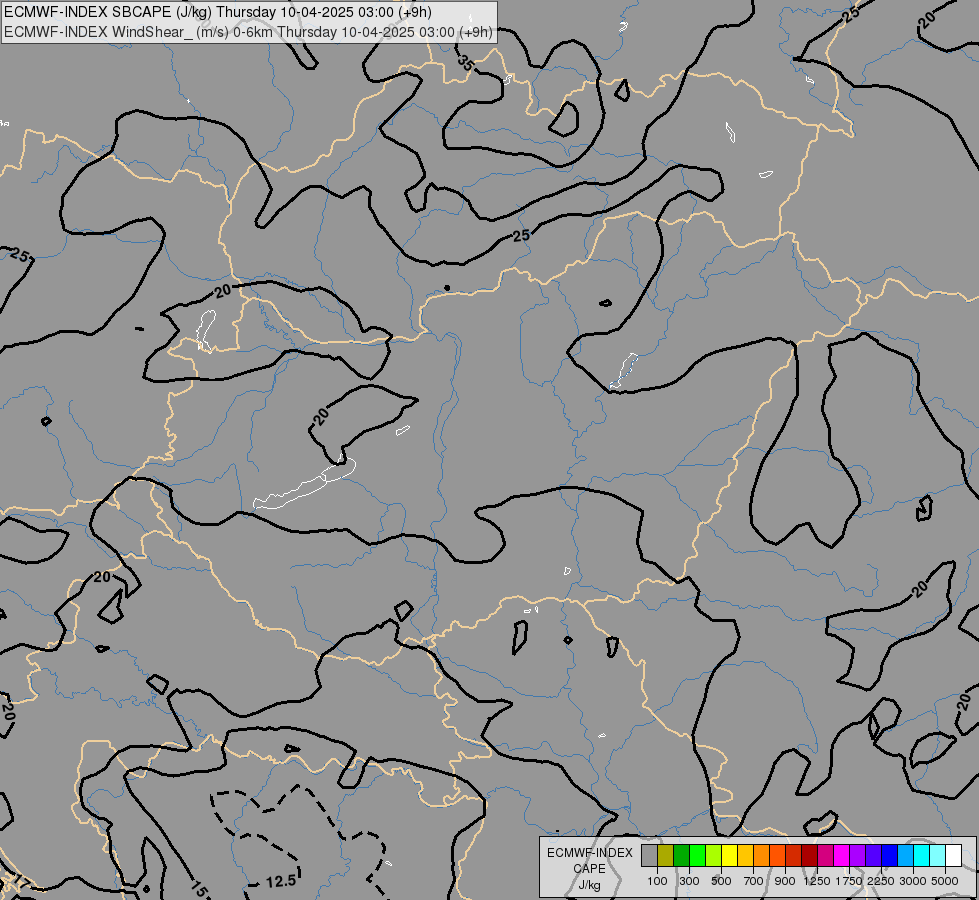Select the gray CAPE legend swatch

[x=649, y=855]
